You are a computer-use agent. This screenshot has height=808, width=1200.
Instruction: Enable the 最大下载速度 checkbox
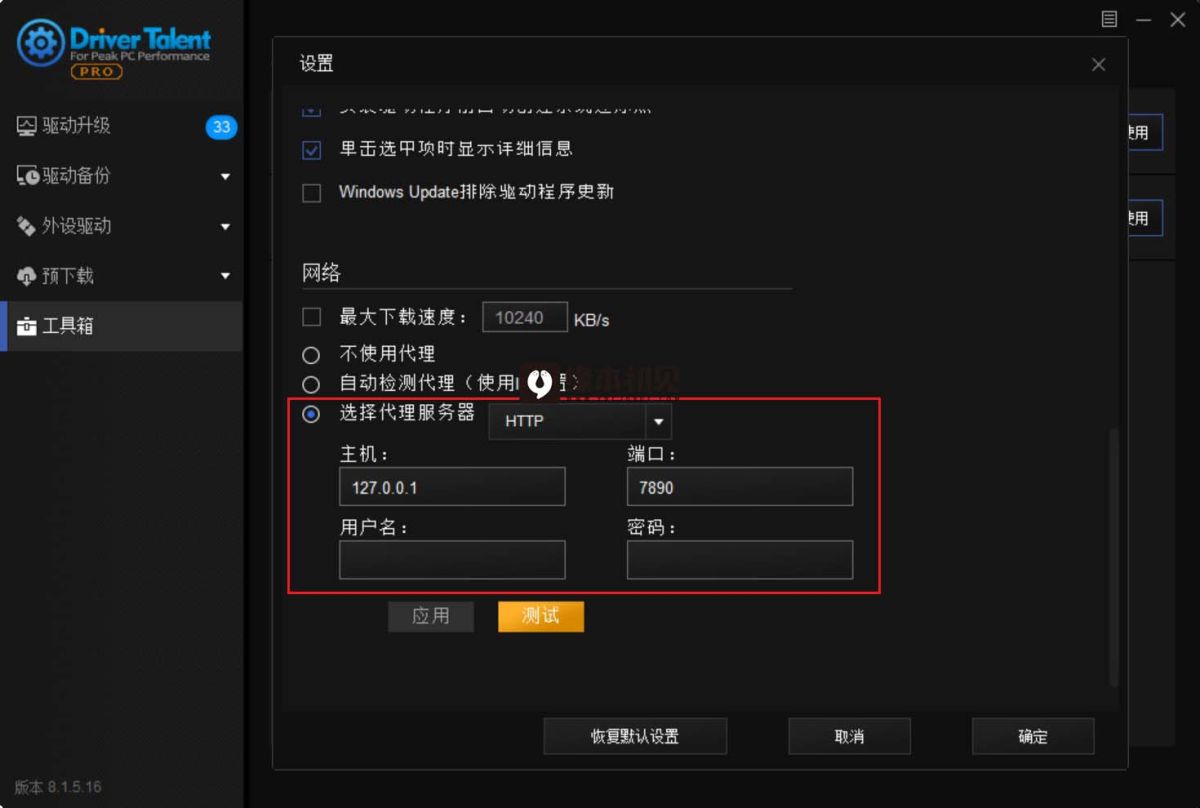pyautogui.click(x=312, y=317)
